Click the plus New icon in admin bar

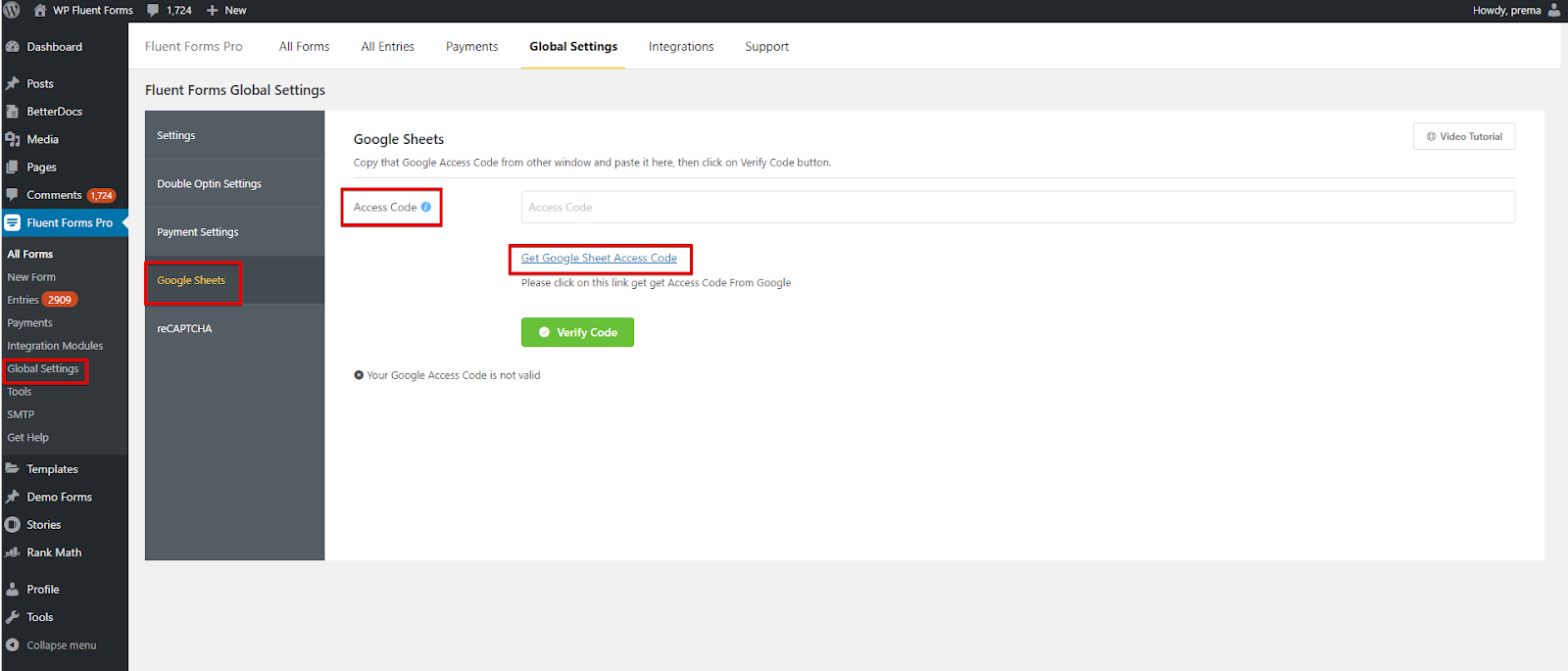click(x=212, y=10)
